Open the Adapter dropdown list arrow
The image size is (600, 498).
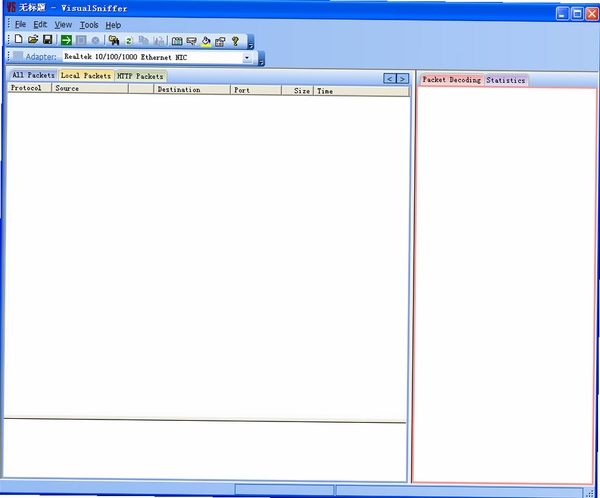tap(247, 58)
